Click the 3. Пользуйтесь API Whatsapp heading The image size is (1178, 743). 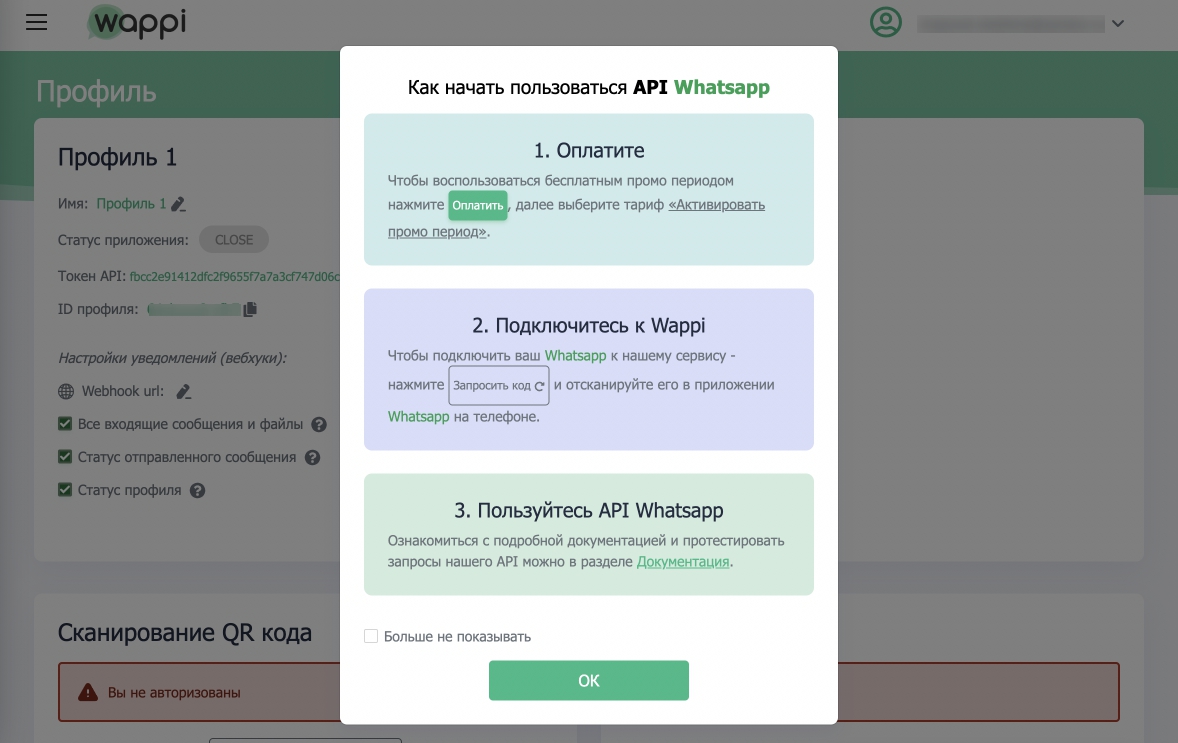point(589,510)
